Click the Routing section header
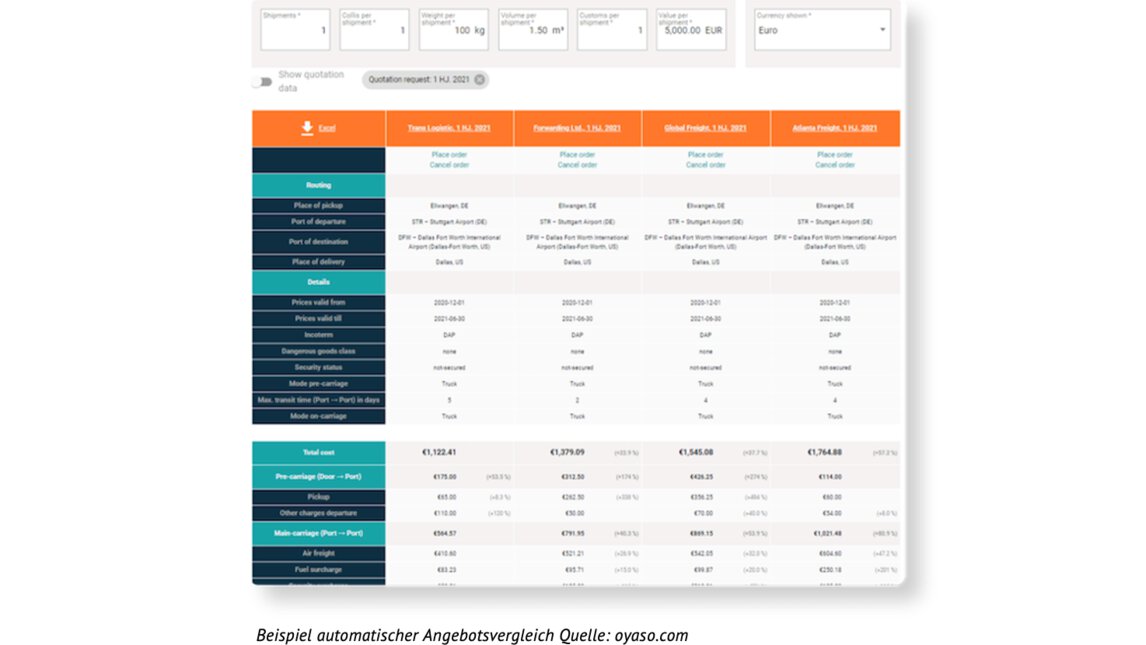The height and width of the screenshot is (645, 1146). tap(318, 185)
